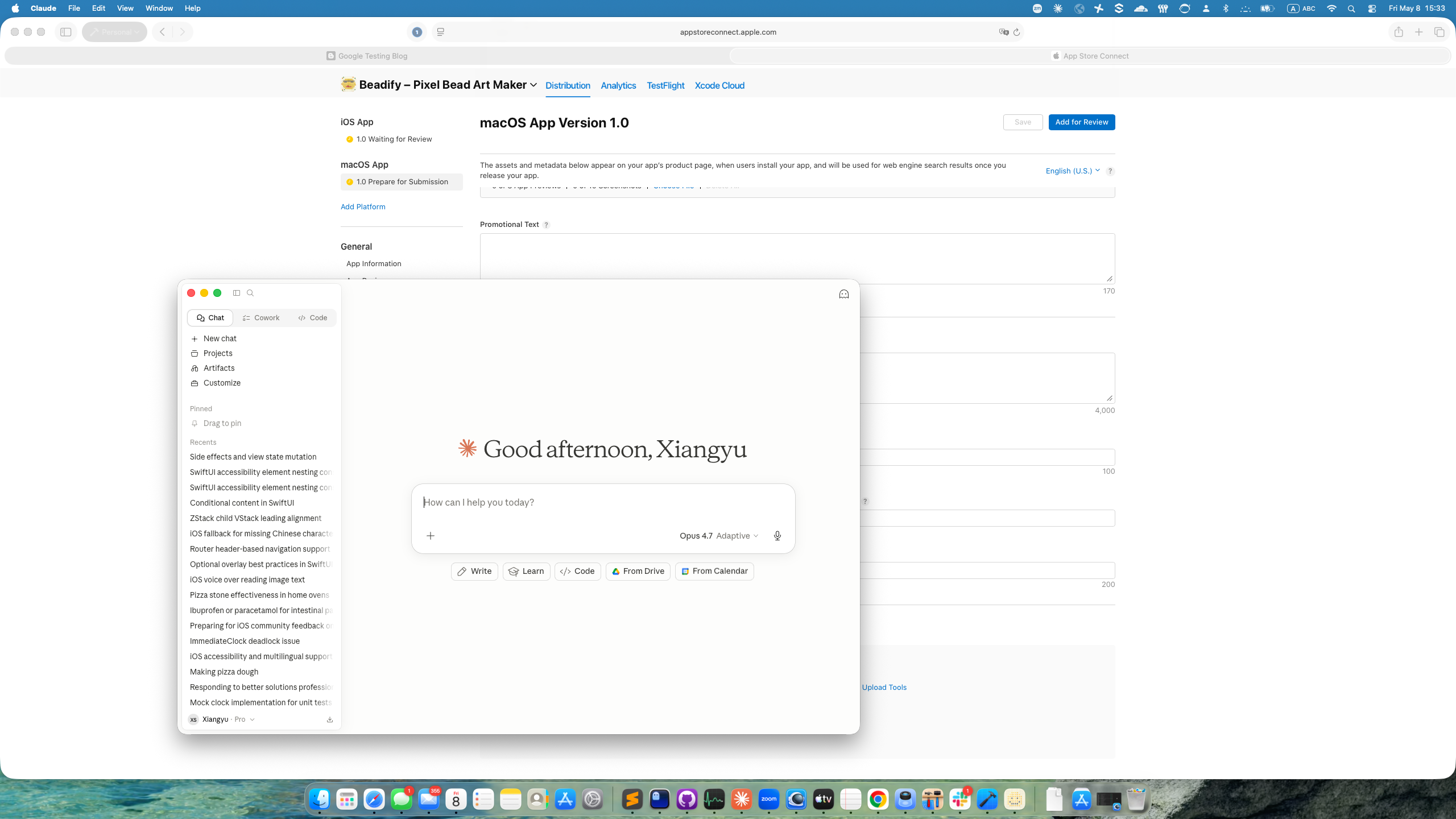Image resolution: width=1456 pixels, height=819 pixels.
Task: Expand the Beadify app name dropdown
Action: [x=533, y=85]
